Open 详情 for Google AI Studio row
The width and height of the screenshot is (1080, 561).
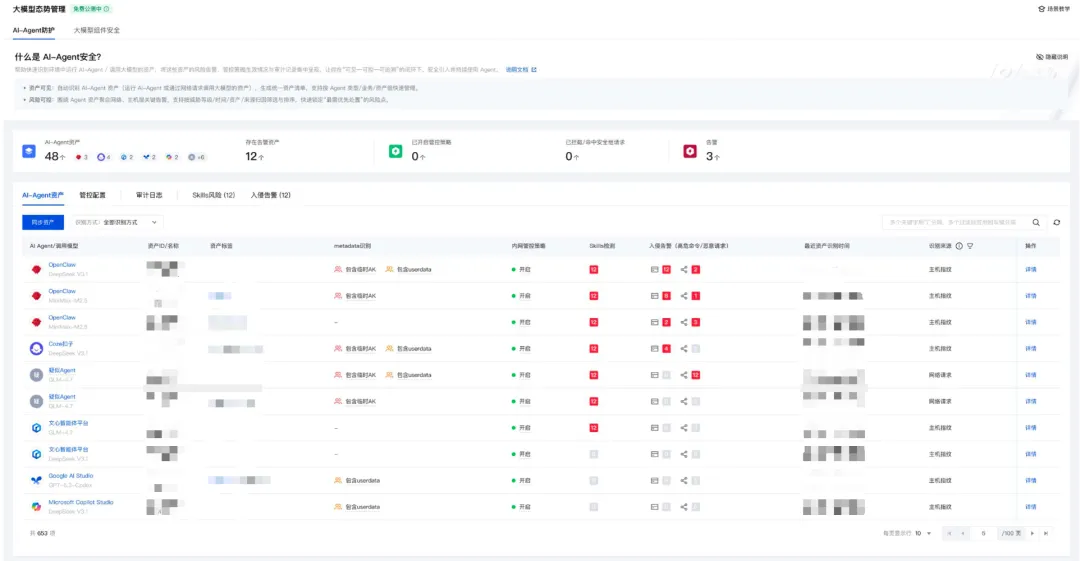point(1030,480)
